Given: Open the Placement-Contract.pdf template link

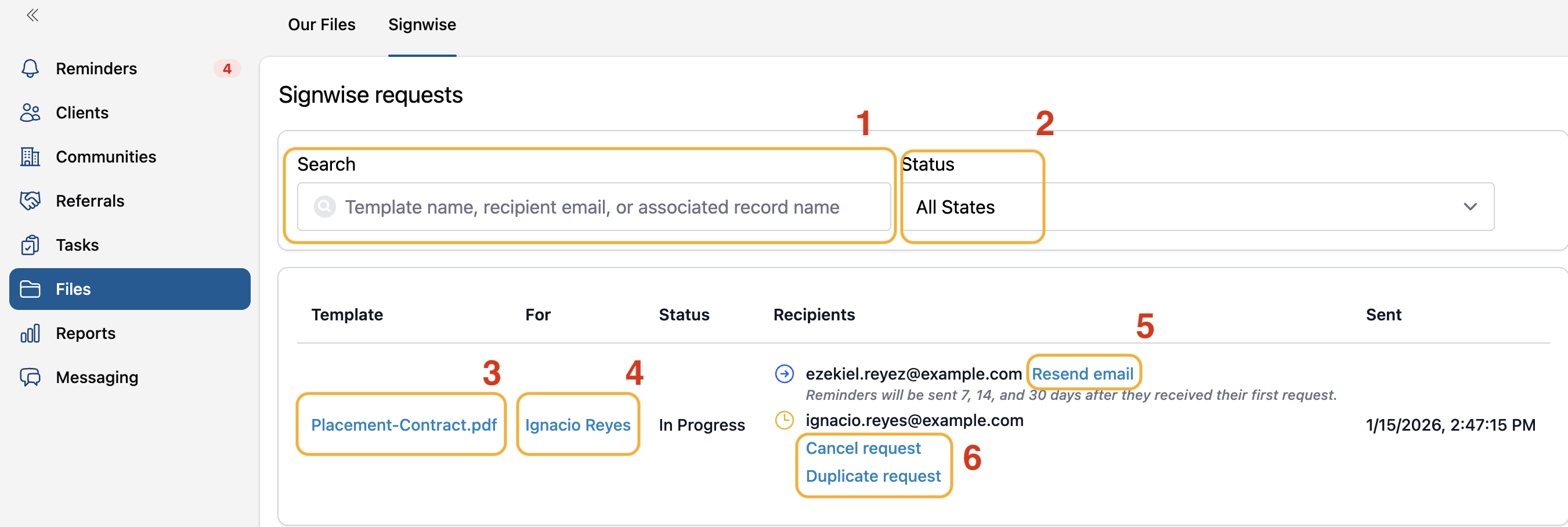Looking at the screenshot, I should (403, 425).
